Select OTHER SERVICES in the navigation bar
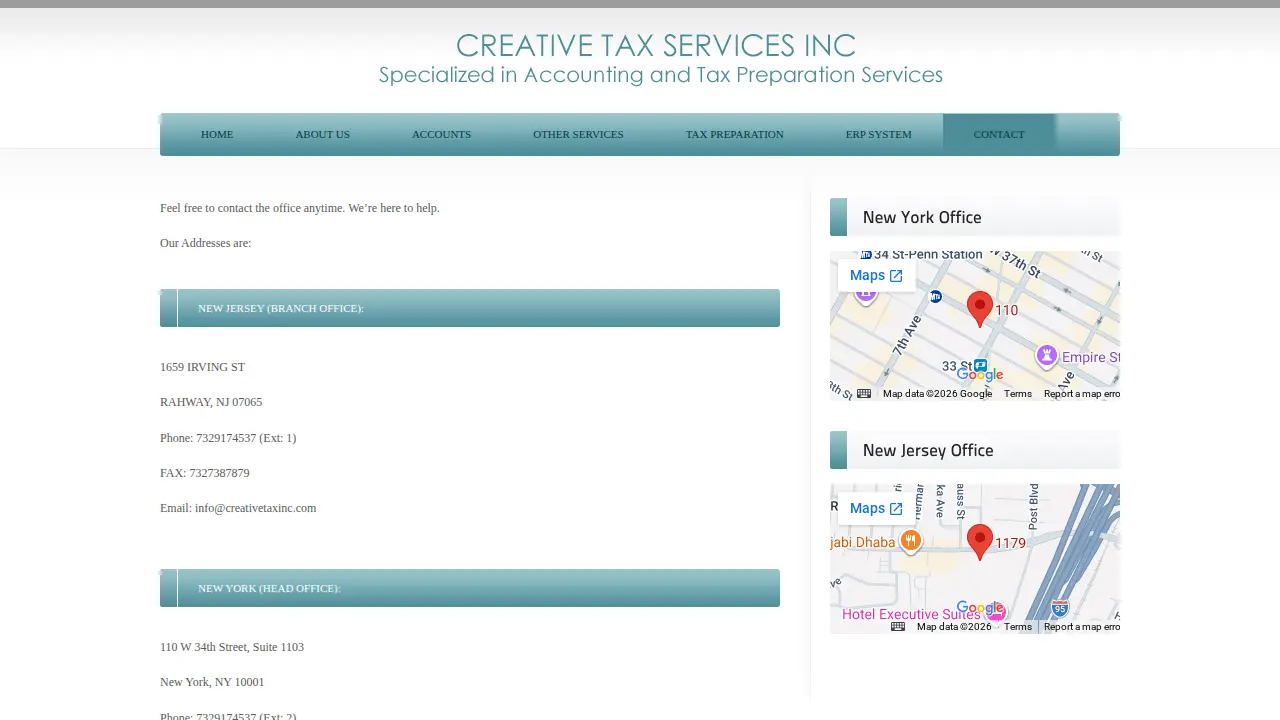This screenshot has width=1280, height=720. click(x=578, y=134)
